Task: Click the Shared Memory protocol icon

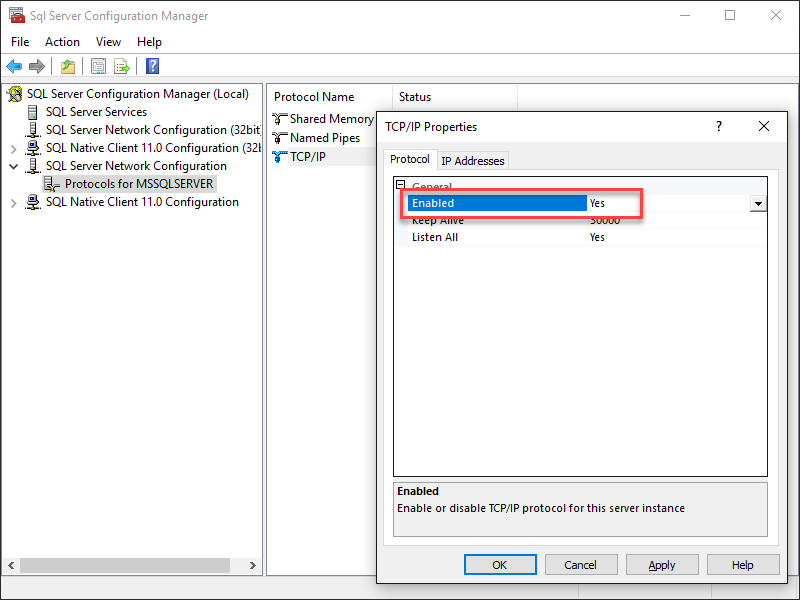Action: pos(280,119)
